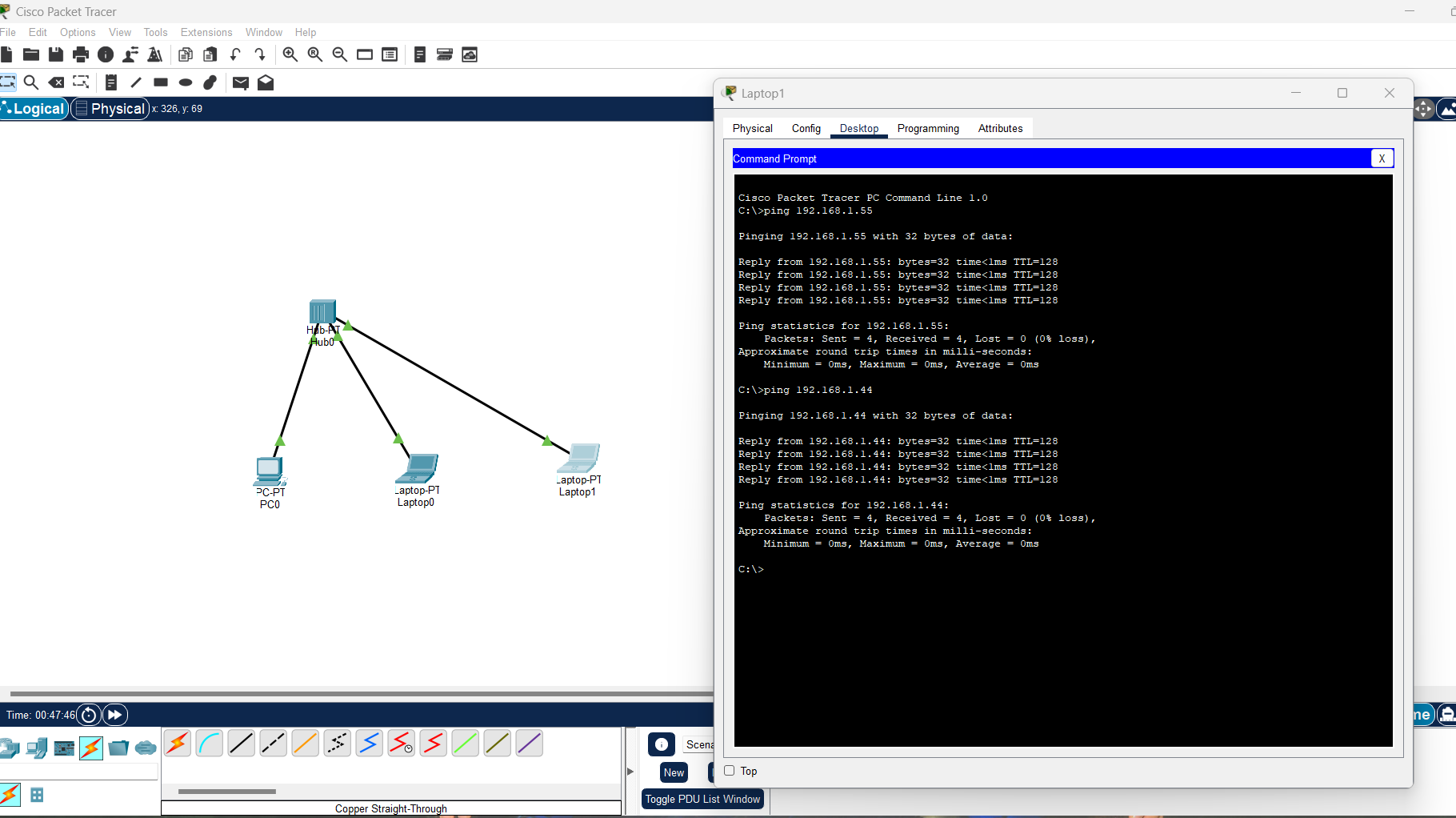The image size is (1456, 818).
Task: Open the cloud PT icon in the toolbar
Action: tap(470, 54)
